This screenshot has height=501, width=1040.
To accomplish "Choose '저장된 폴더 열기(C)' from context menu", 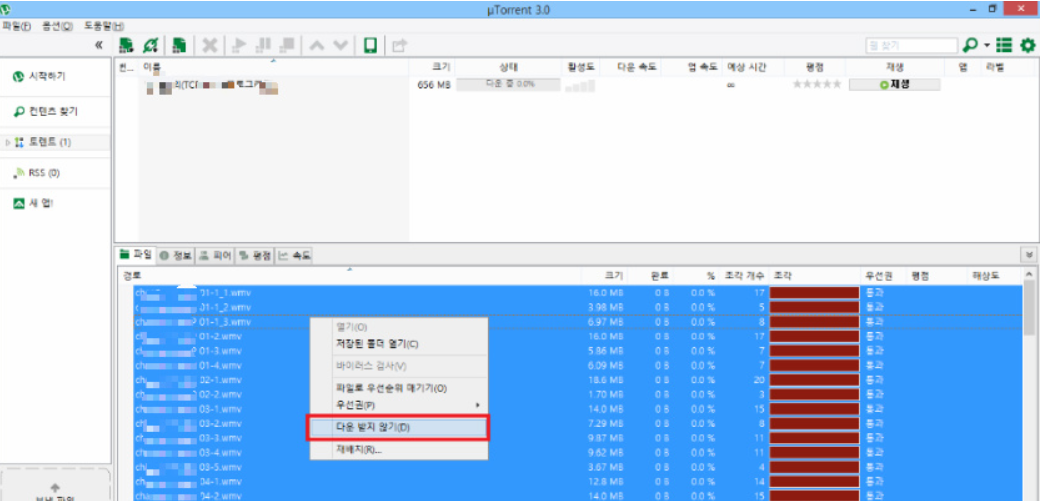I will click(377, 344).
